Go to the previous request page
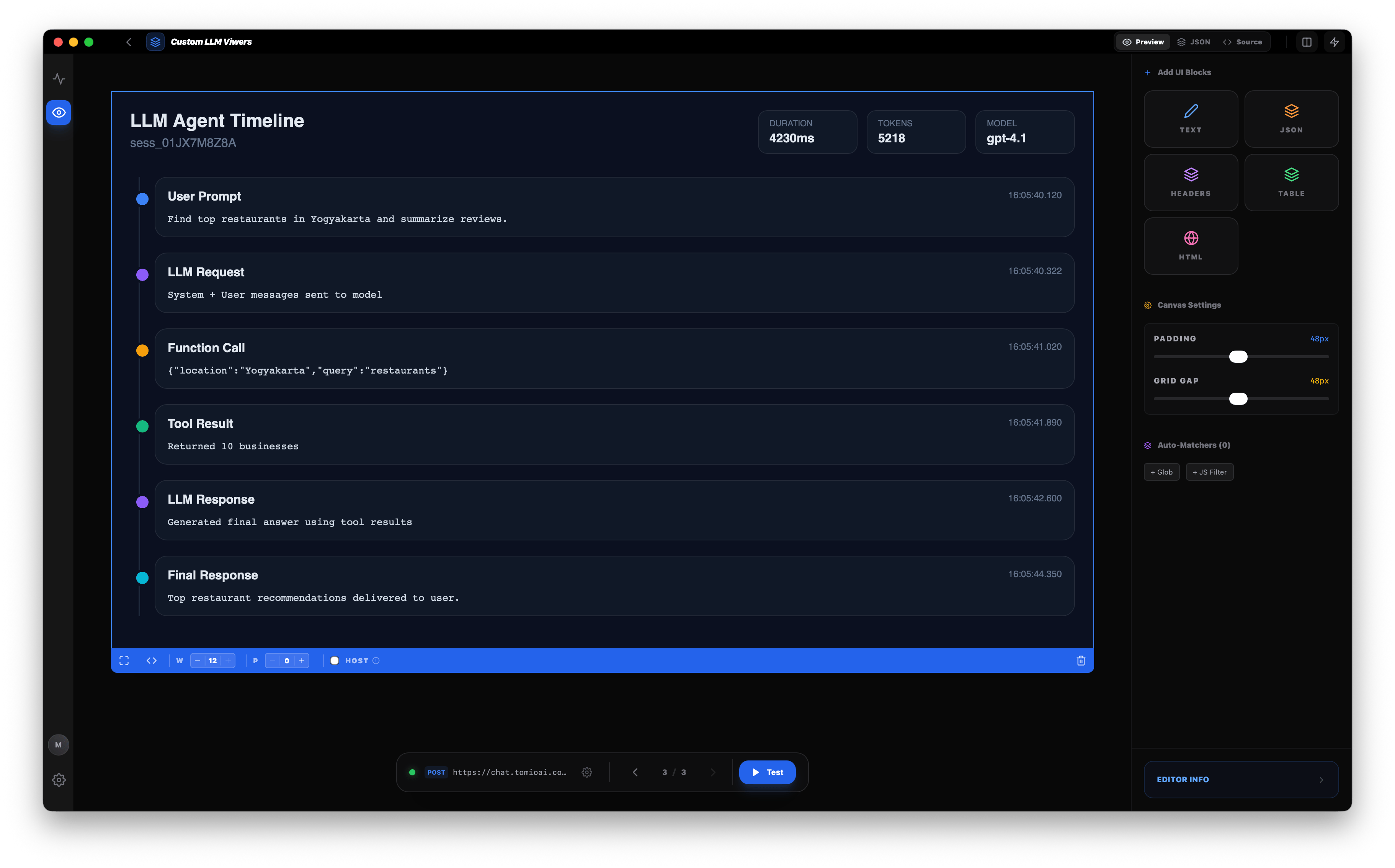 [x=635, y=772]
